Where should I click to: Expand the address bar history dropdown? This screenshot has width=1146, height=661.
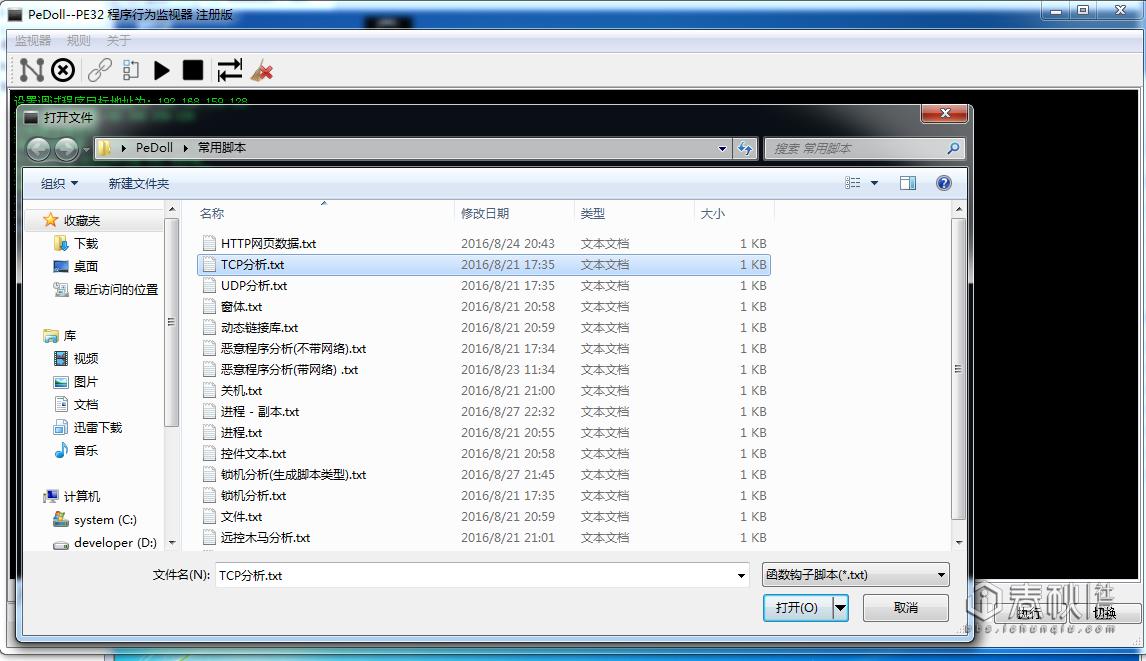click(x=722, y=148)
